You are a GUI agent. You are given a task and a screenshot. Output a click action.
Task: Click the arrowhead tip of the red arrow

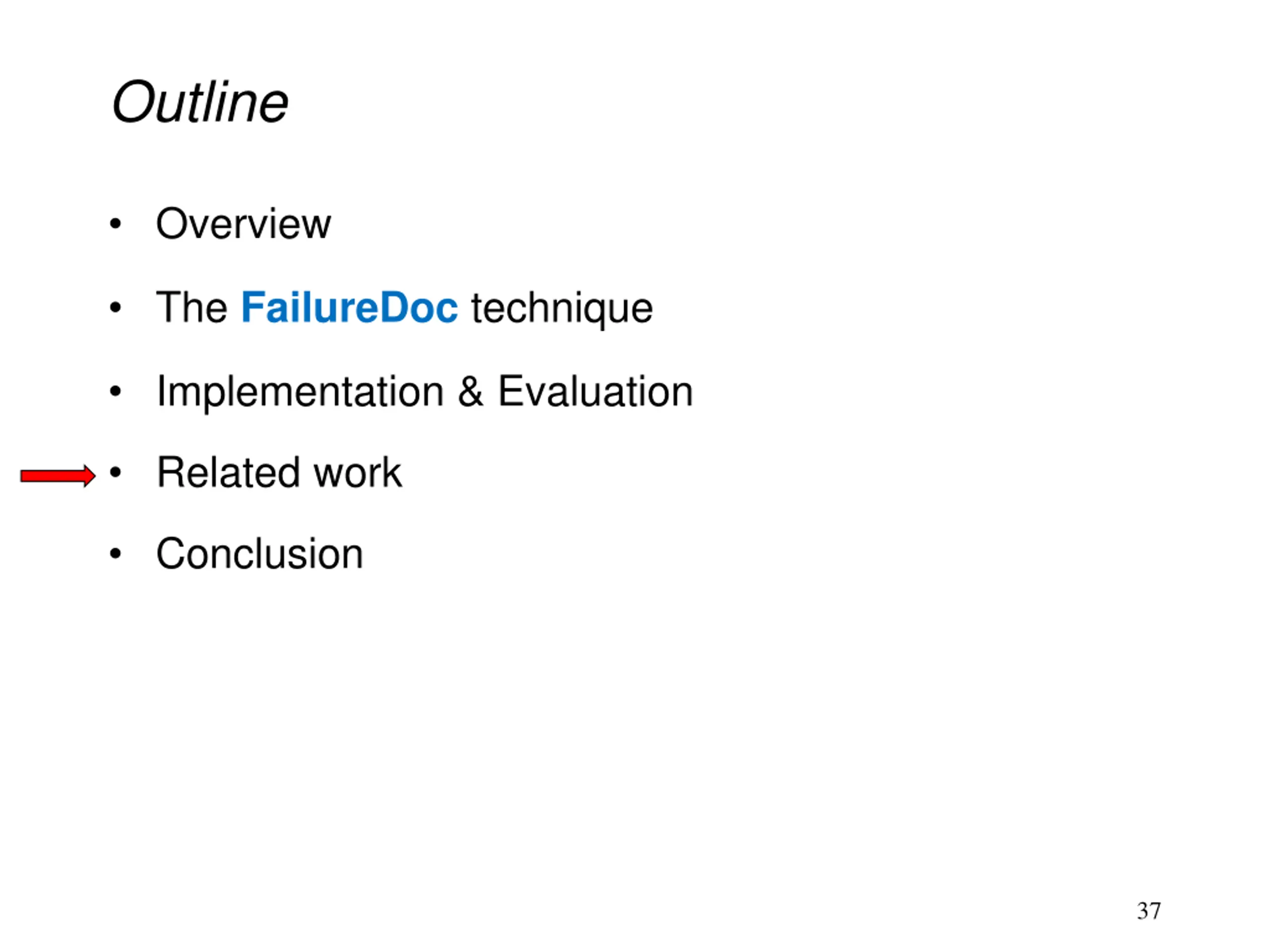91,476
